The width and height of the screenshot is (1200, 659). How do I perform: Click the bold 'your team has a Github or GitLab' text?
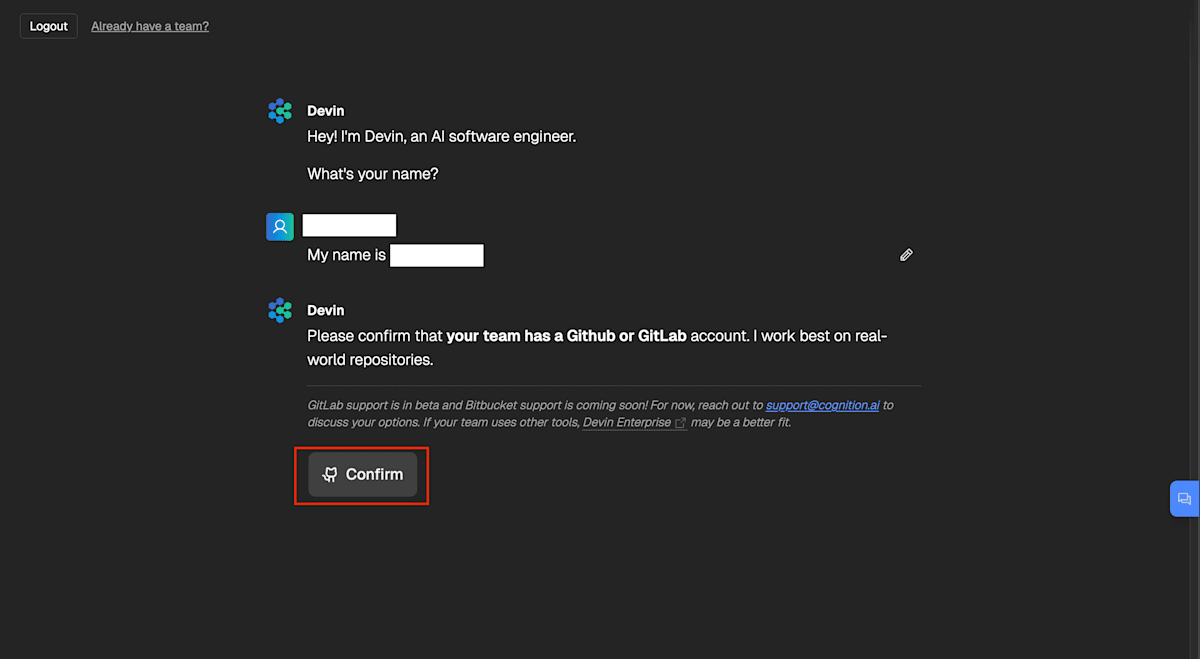pos(566,336)
